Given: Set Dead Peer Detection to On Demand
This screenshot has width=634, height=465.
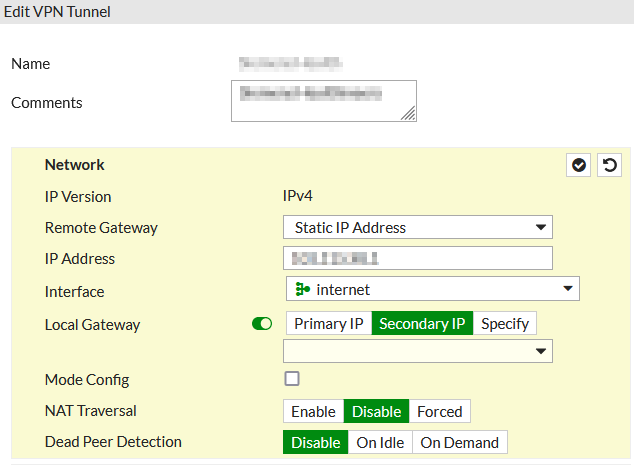Looking at the screenshot, I should [x=460, y=442].
